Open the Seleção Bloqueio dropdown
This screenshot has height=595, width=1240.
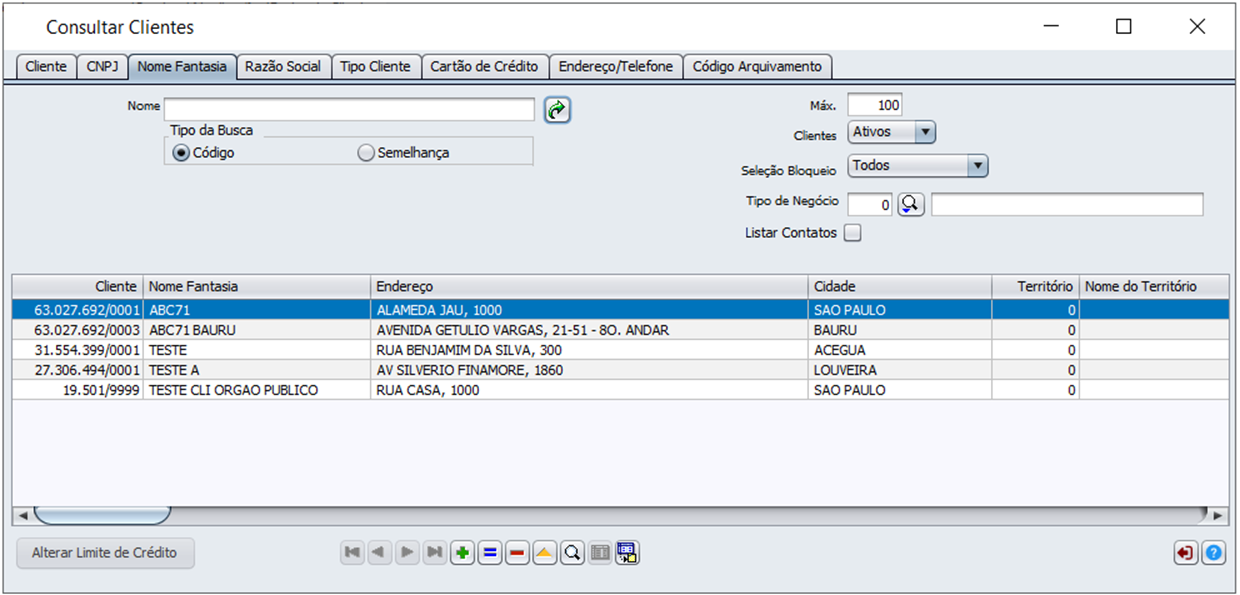918,166
